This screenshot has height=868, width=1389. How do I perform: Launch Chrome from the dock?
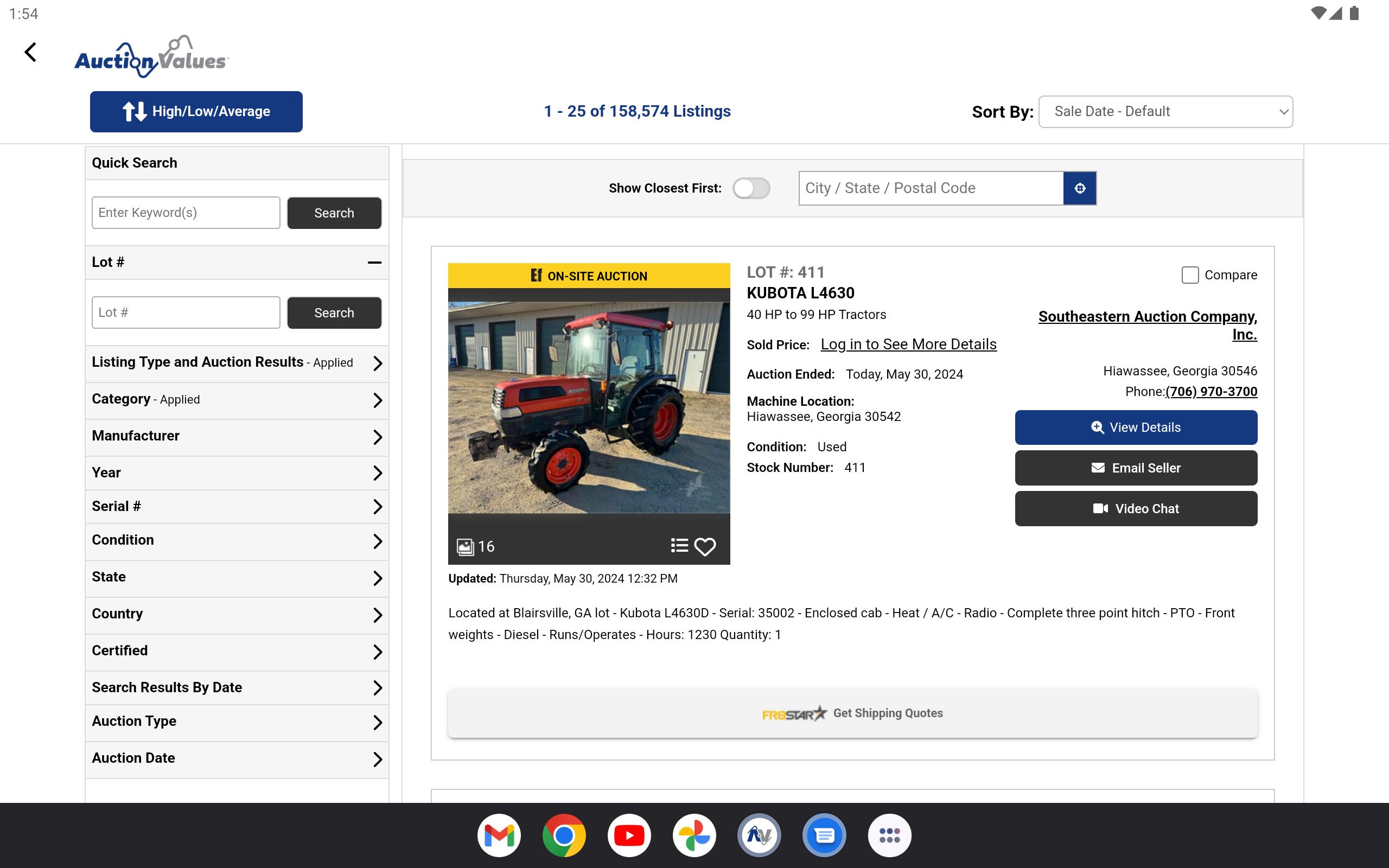[564, 835]
